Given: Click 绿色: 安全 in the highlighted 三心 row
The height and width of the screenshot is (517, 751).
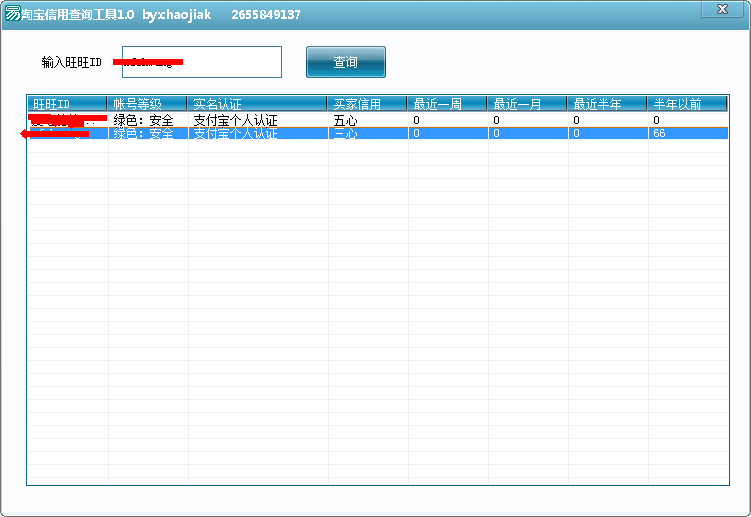Looking at the screenshot, I should 143,133.
